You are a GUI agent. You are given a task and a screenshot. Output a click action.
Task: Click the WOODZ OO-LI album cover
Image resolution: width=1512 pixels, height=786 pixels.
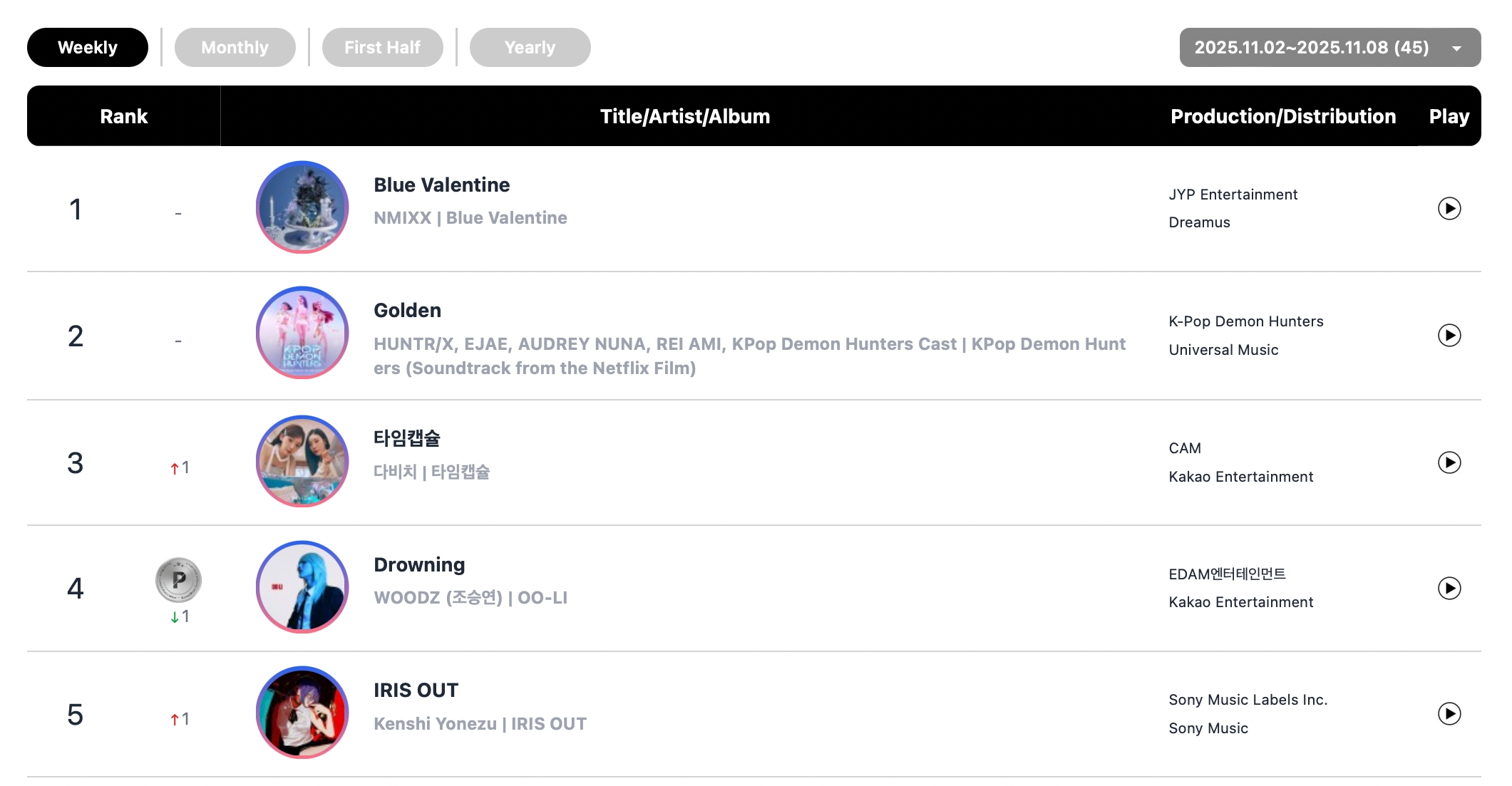[302, 586]
